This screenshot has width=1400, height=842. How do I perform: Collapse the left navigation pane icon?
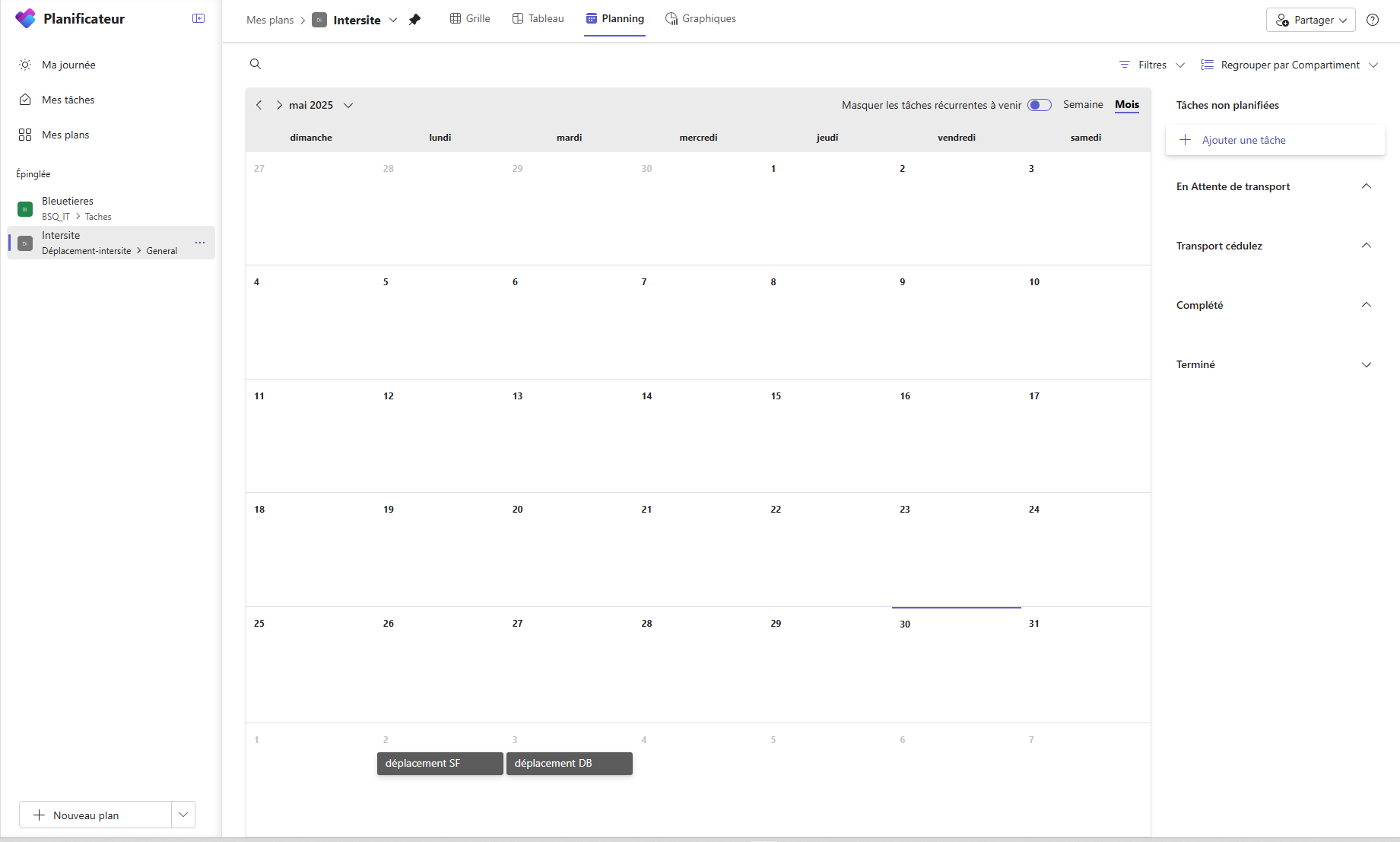198,18
